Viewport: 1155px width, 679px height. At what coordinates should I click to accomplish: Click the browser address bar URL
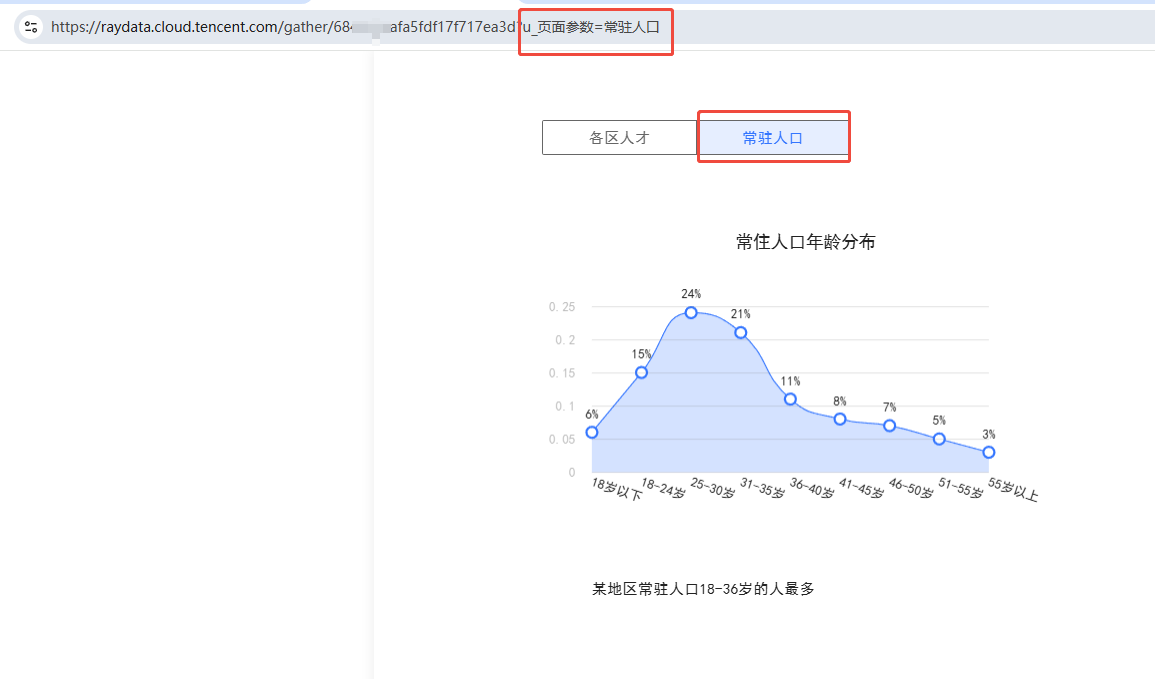[300, 27]
